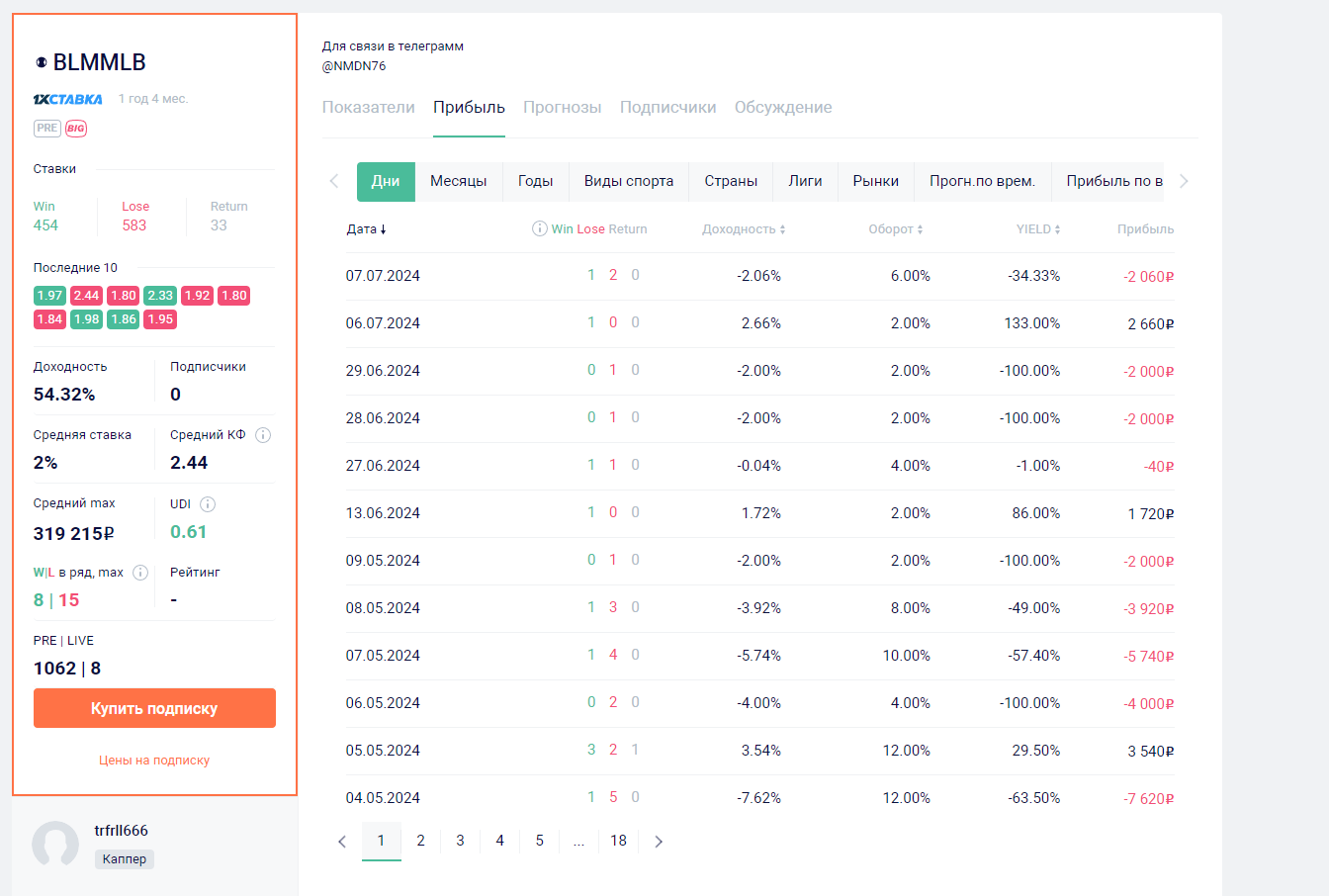Open the Цены на подписку link

click(154, 761)
